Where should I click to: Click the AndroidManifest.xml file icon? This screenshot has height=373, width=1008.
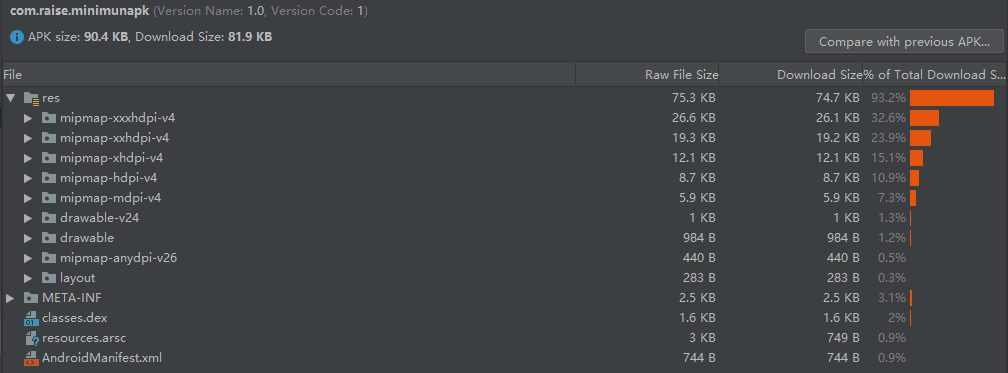click(32, 358)
